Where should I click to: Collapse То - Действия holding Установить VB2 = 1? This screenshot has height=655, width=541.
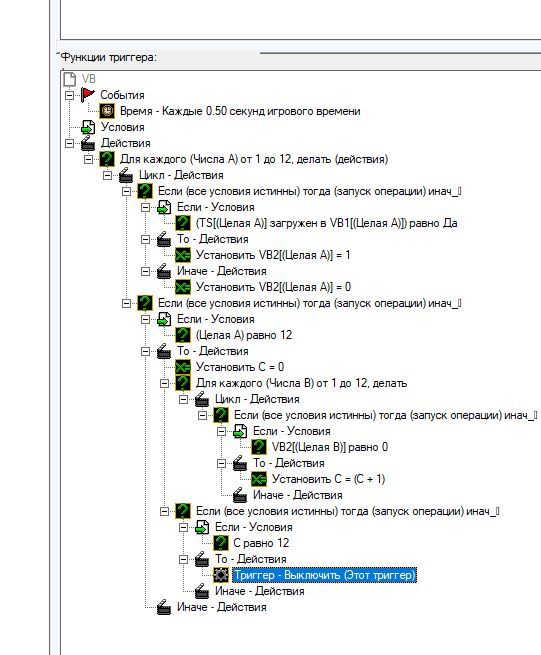(x=145, y=239)
